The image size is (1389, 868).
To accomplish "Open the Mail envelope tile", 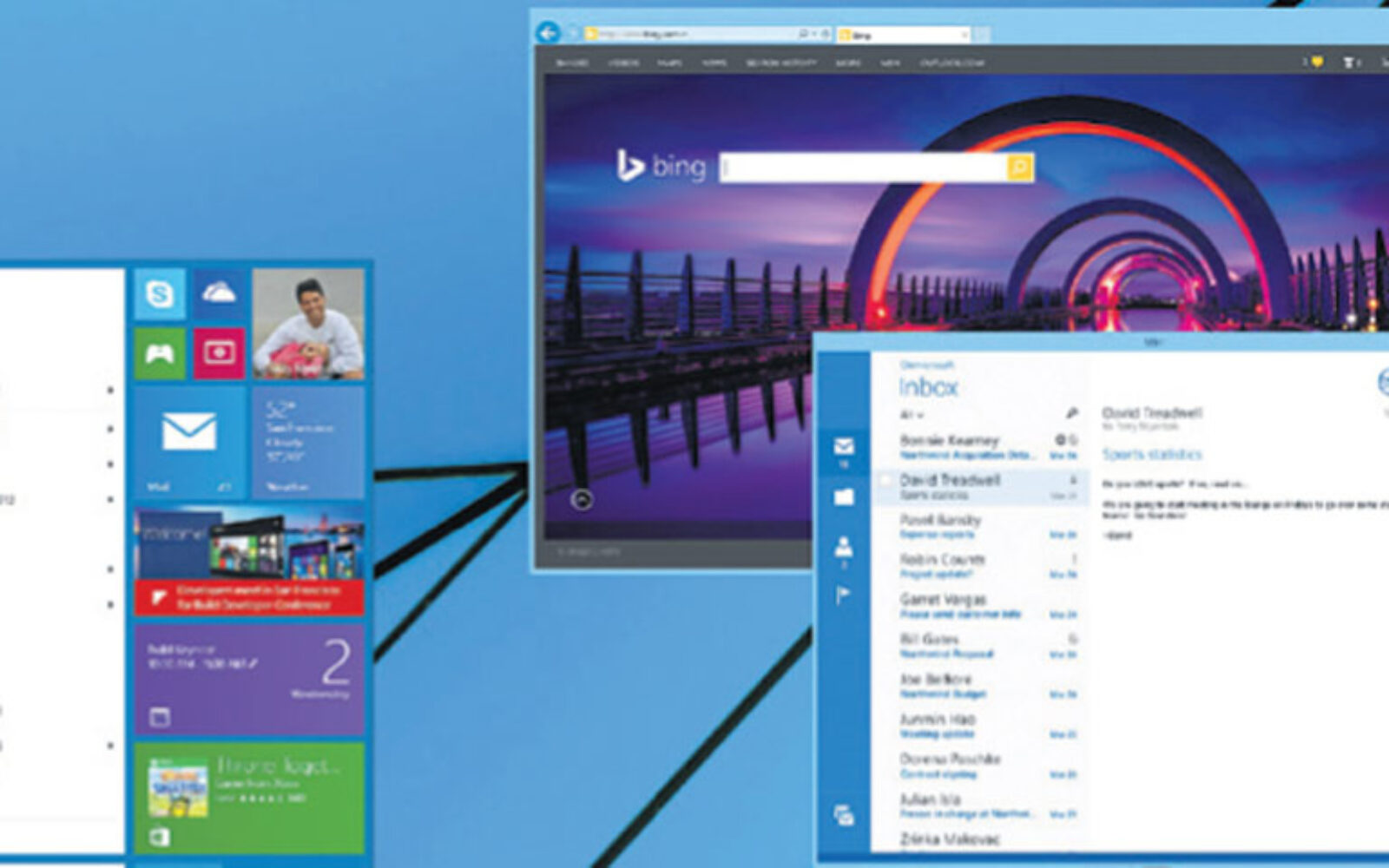I will point(189,441).
